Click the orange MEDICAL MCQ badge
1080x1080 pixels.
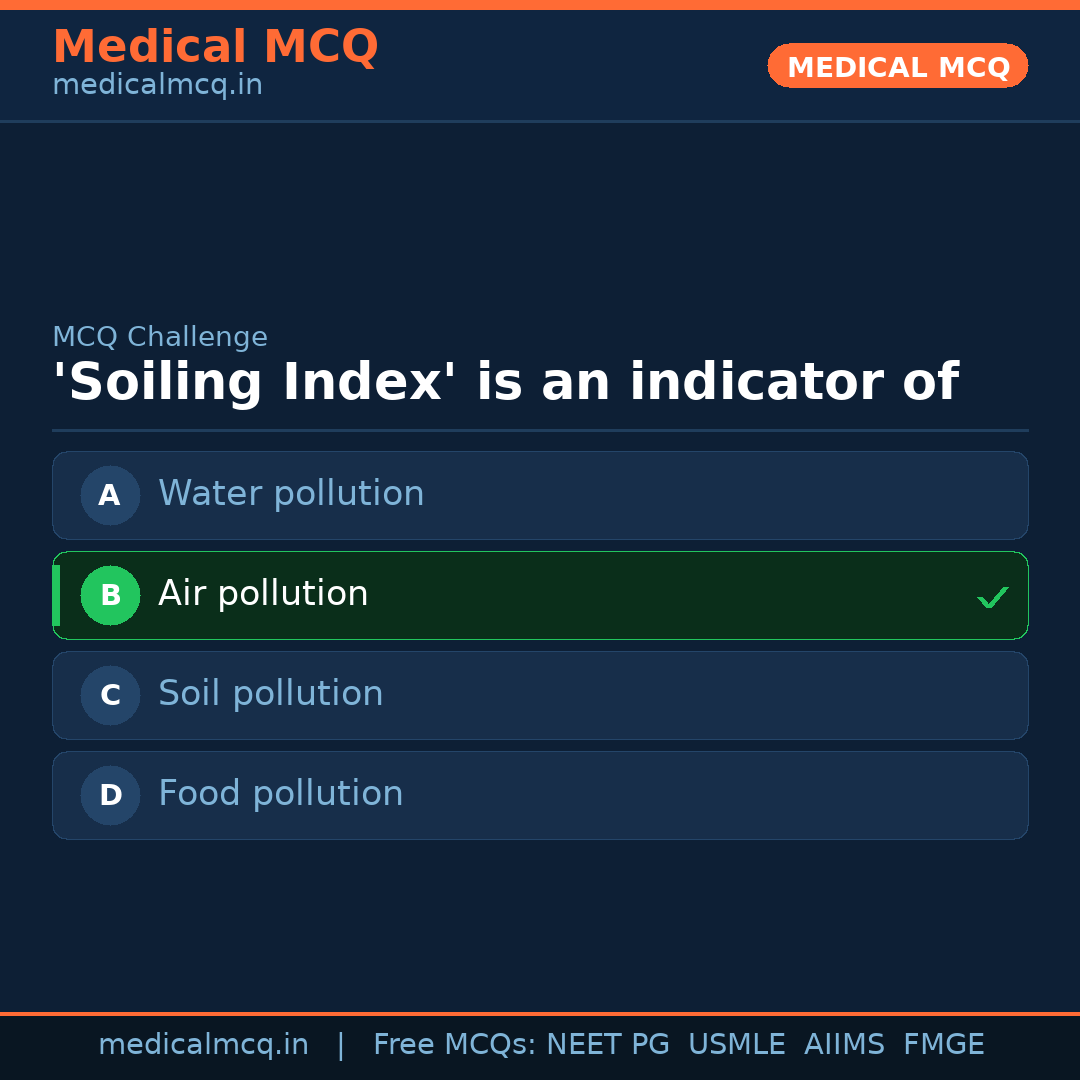(x=897, y=66)
